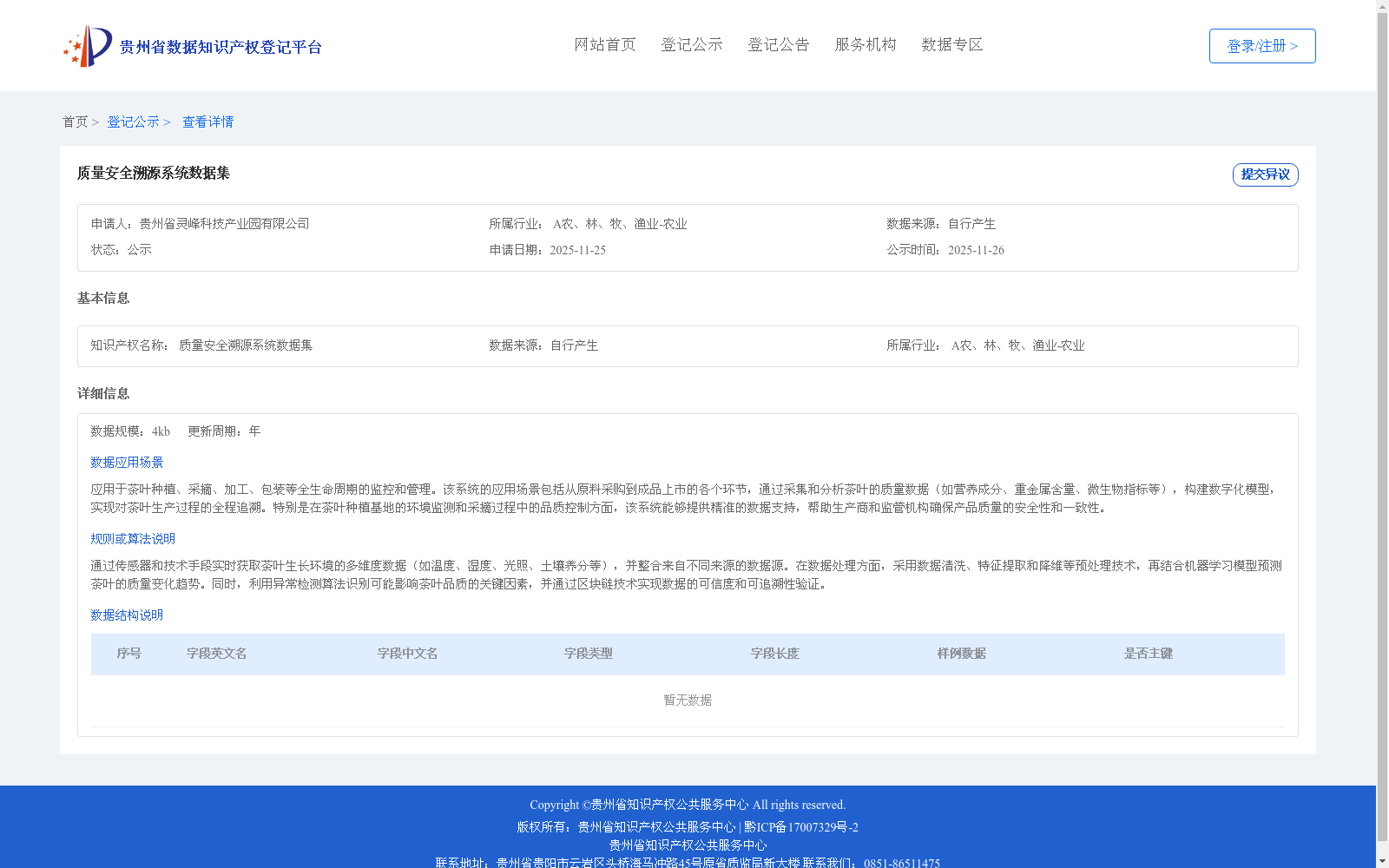Click the table header 序号
The width and height of the screenshot is (1389, 868).
(x=129, y=654)
